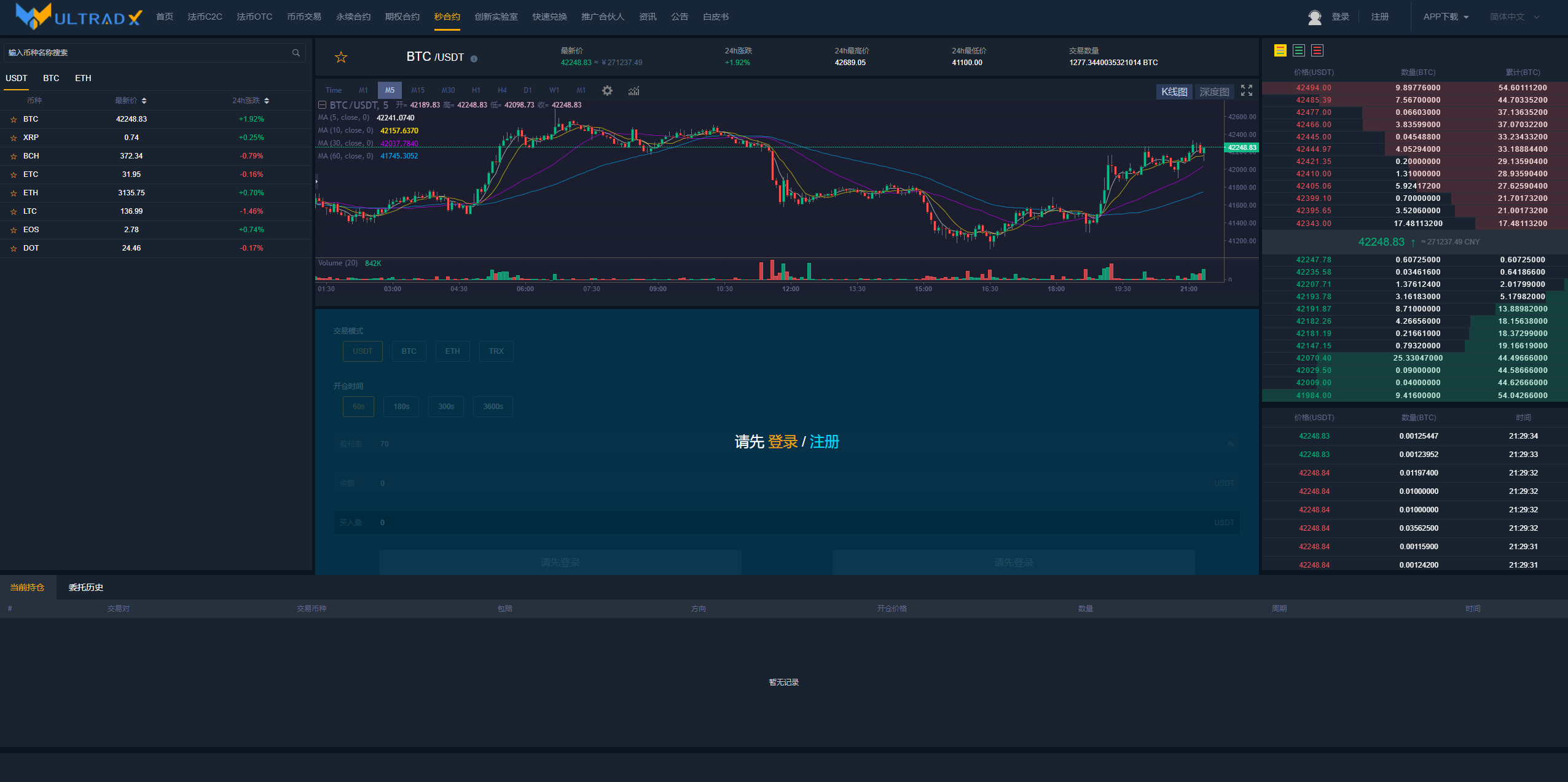
Task: Click the orange 登录 link in the overlay
Action: (x=782, y=442)
